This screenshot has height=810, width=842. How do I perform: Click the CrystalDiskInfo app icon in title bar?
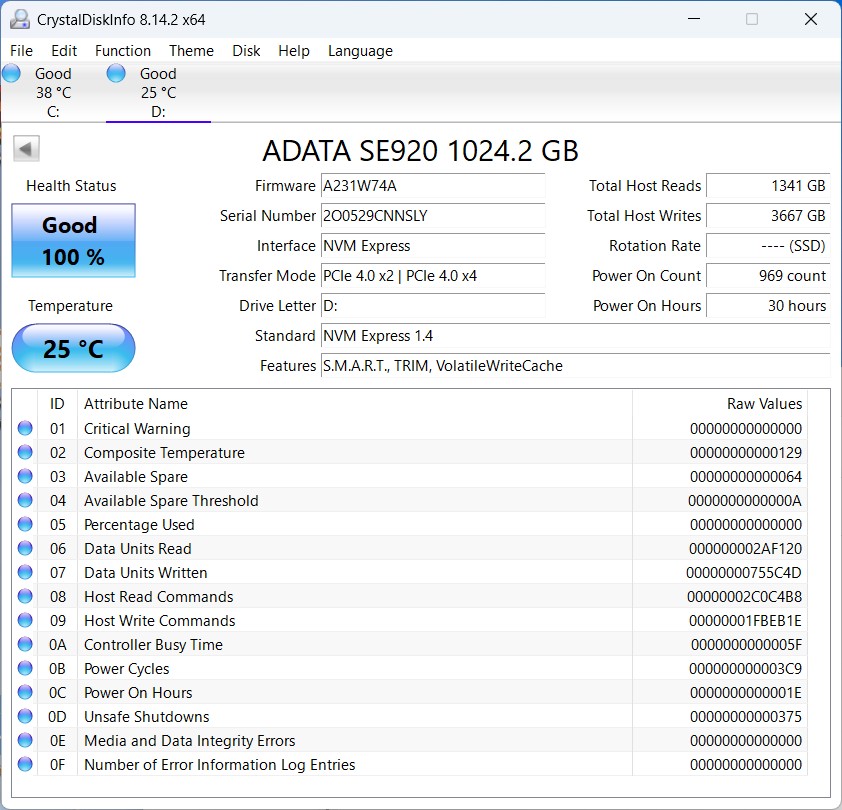point(20,19)
